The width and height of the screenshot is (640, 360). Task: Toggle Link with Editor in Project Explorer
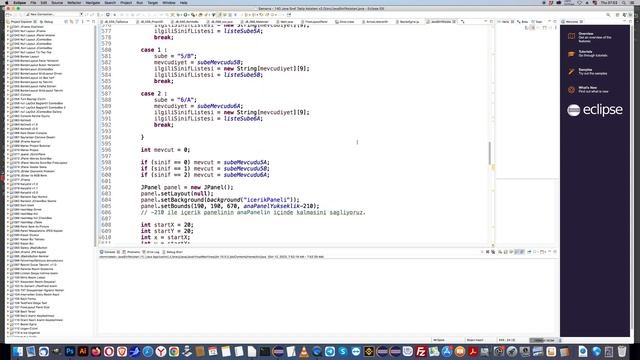(71, 22)
